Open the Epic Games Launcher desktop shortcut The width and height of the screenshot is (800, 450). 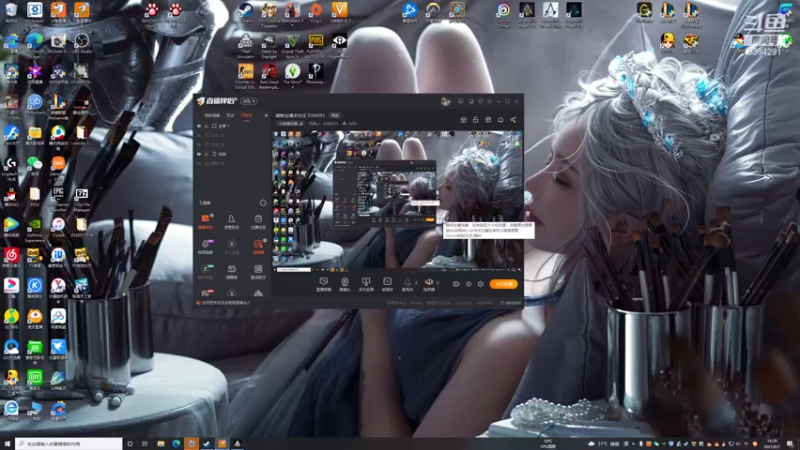coord(58,199)
